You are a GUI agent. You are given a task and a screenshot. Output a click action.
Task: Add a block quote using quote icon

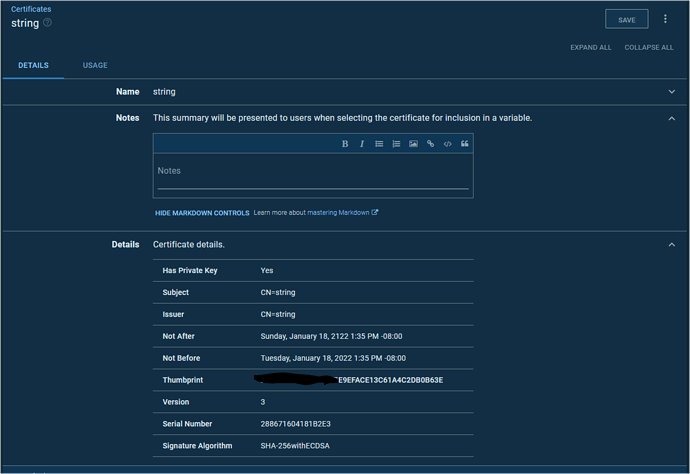coord(464,144)
